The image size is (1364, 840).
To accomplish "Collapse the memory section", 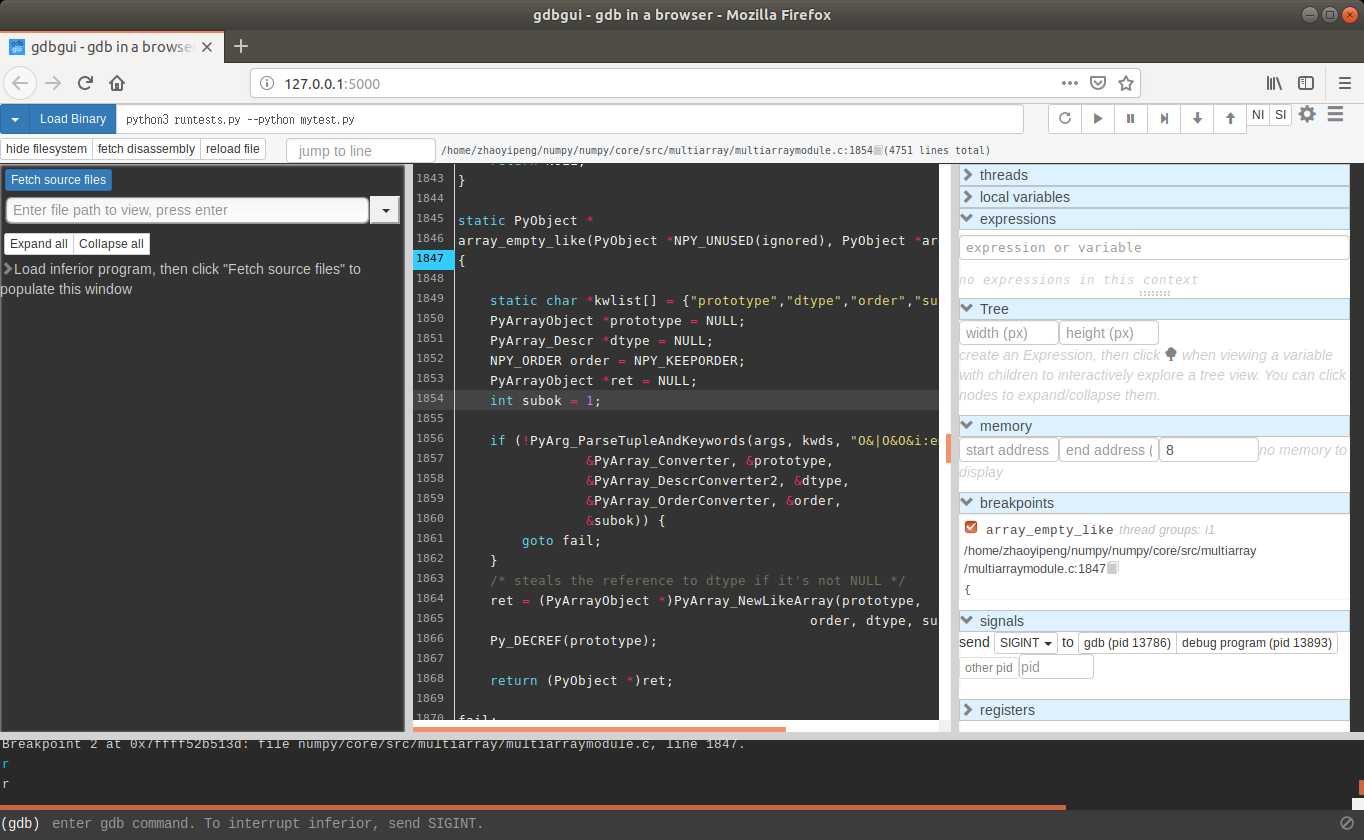I will click(x=1154, y=426).
